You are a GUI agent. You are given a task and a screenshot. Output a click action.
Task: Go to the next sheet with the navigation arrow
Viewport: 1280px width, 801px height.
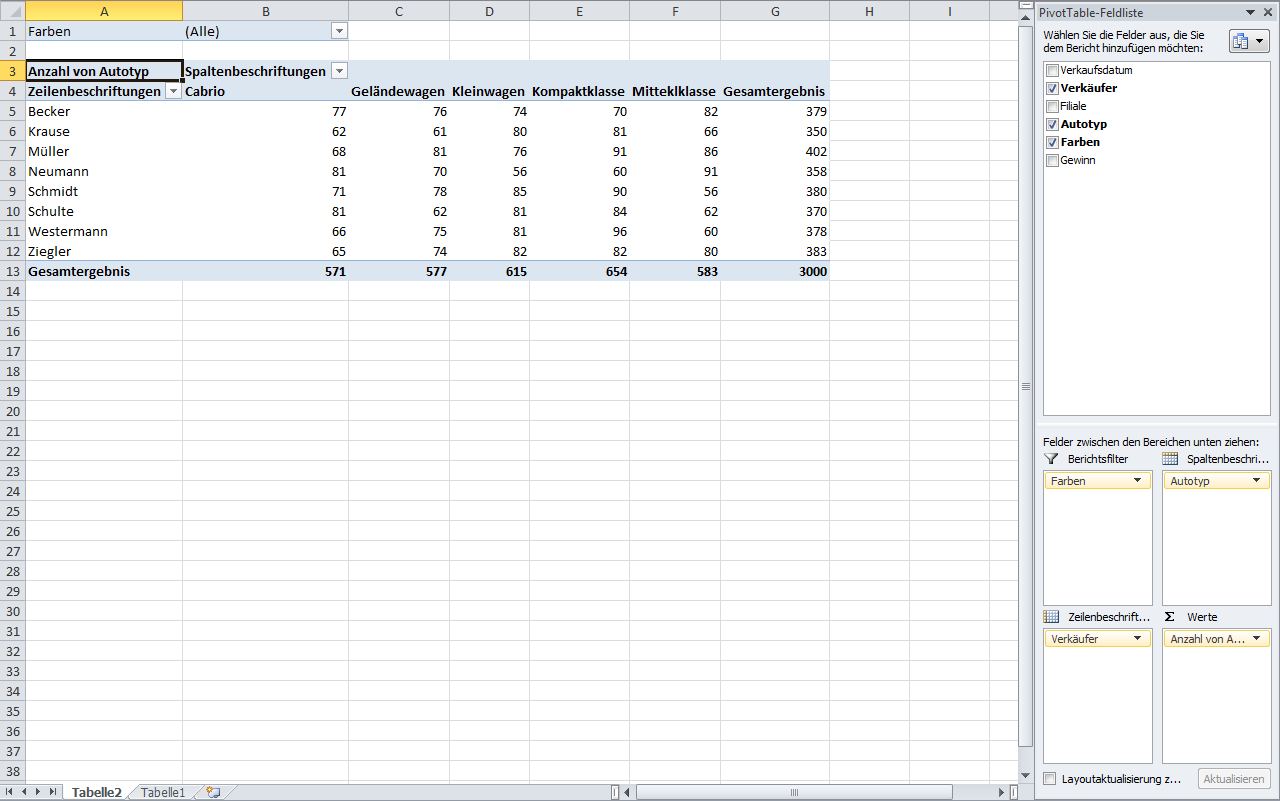[x=38, y=792]
